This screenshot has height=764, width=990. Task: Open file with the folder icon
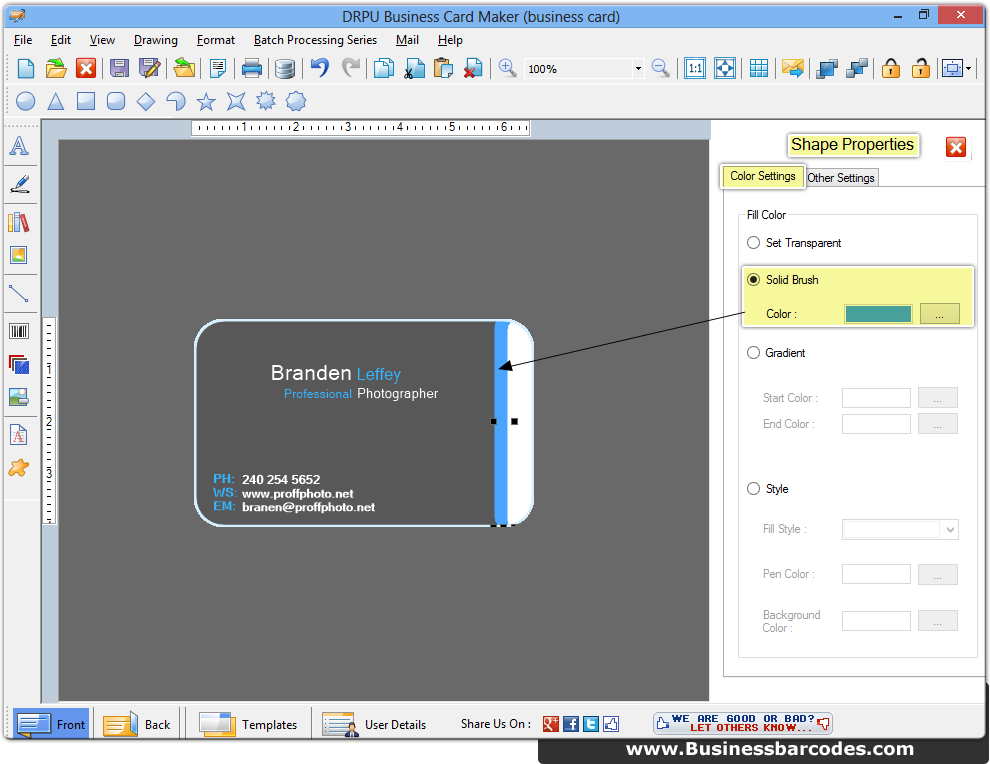click(56, 68)
